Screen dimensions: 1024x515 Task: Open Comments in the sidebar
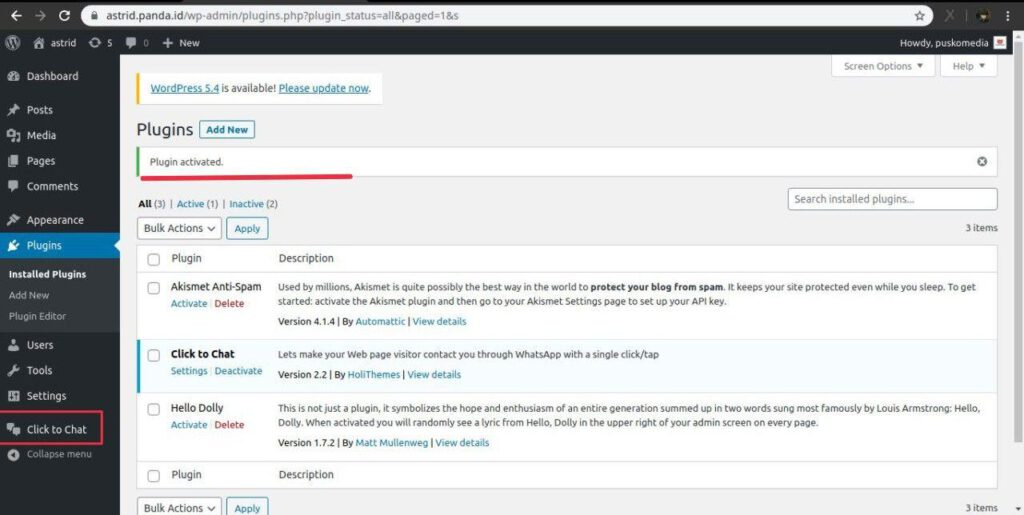tap(52, 187)
